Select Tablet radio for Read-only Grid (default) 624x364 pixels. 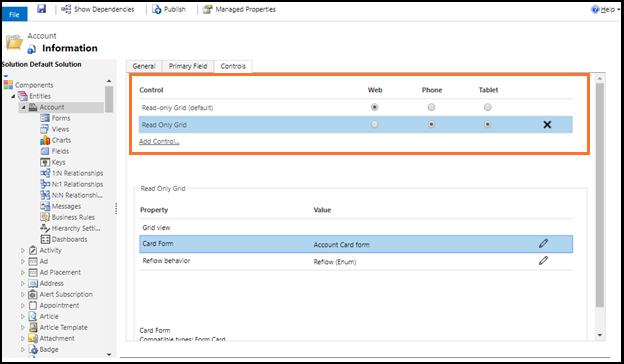488,107
